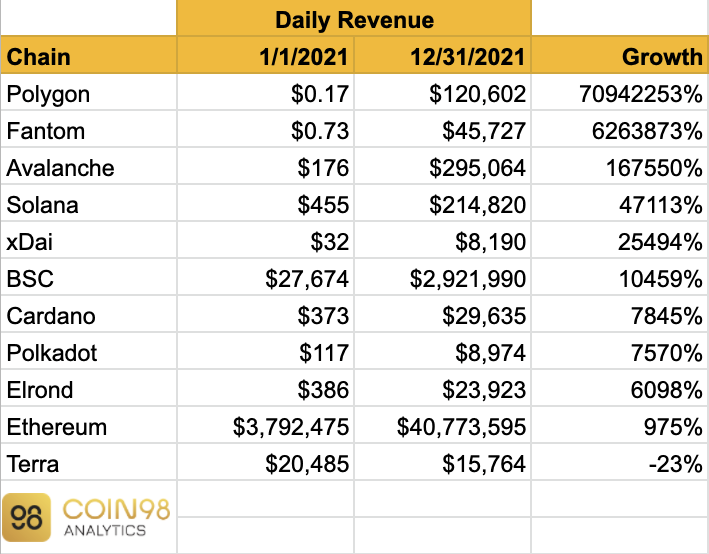Select the 975% growth cell

click(619, 426)
